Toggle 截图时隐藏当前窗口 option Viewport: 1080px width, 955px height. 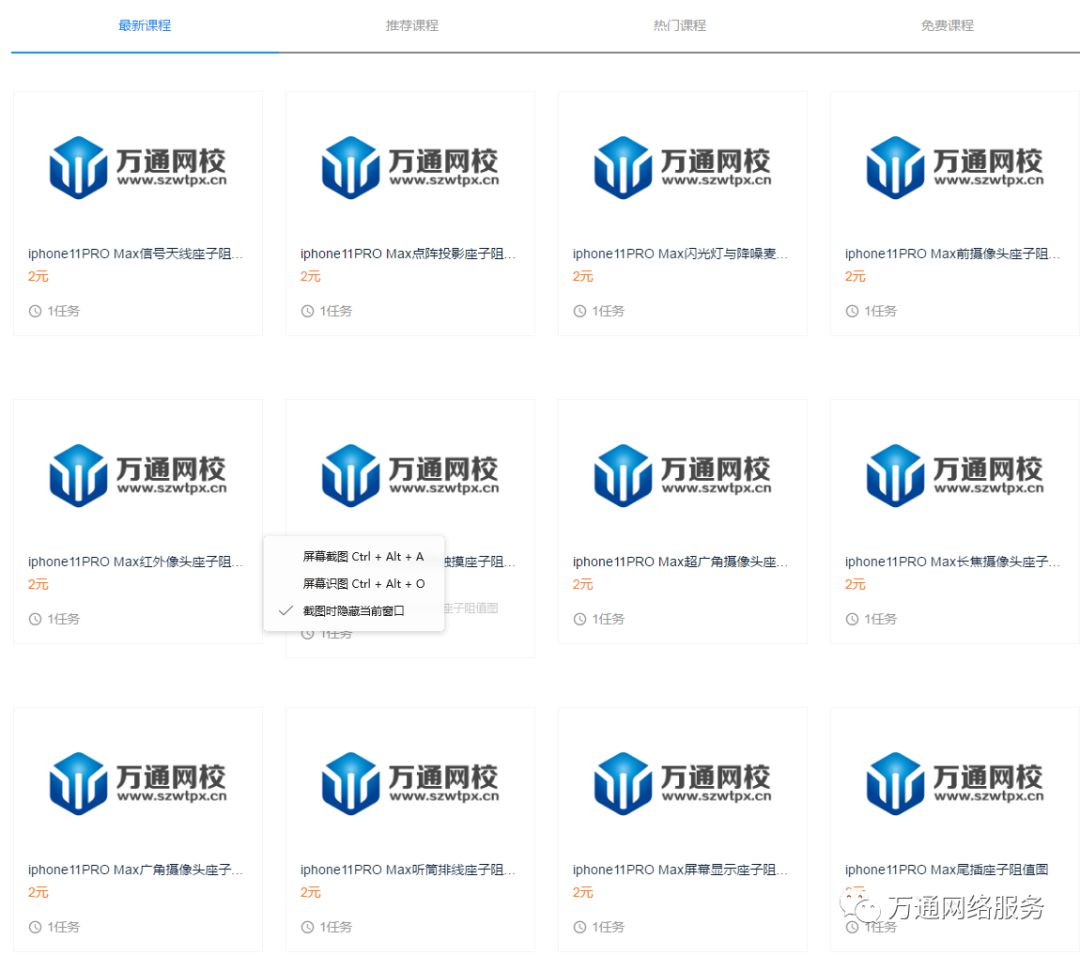coord(353,611)
